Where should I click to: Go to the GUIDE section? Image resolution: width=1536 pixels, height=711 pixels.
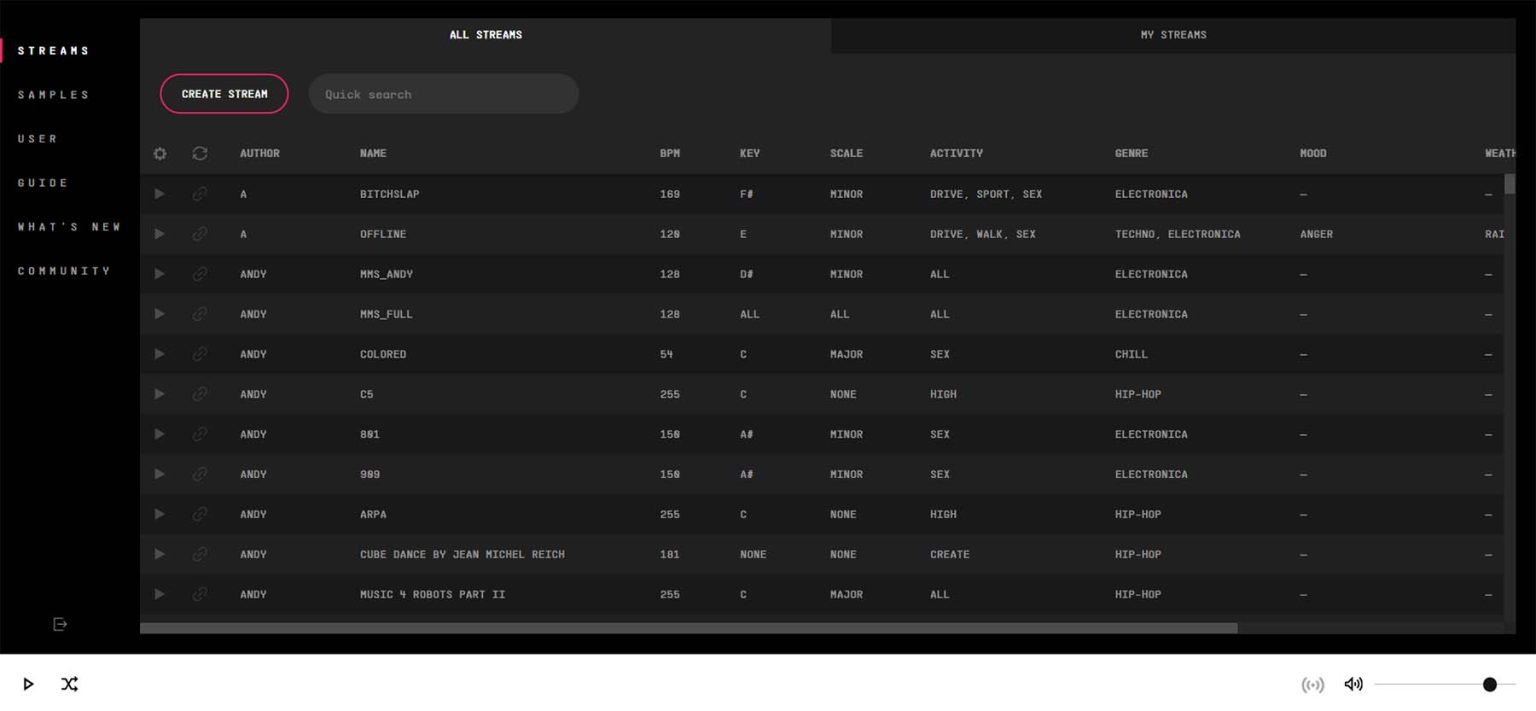coord(42,182)
